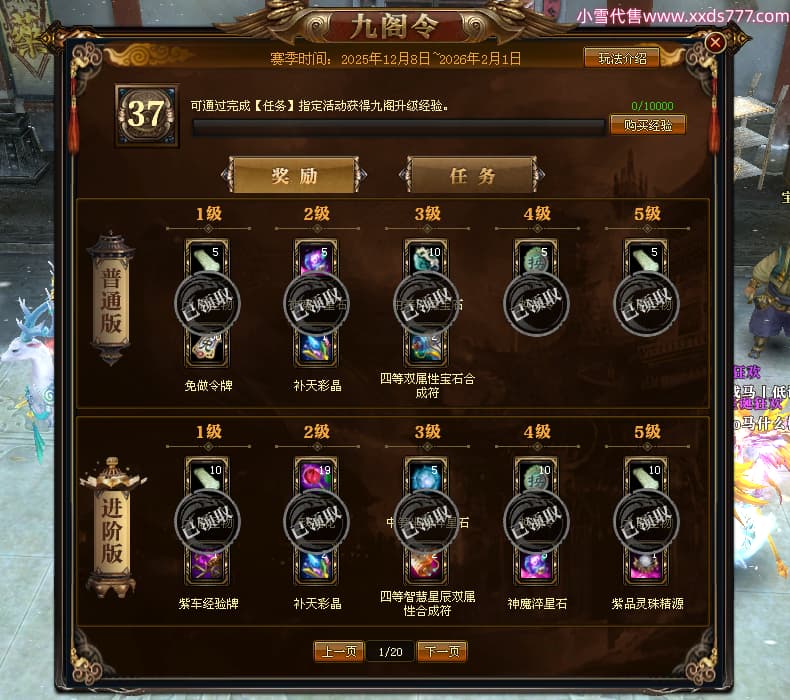Viewport: 790px width, 700px height.
Task: Select level 5 普通版 reward icon
Action: [646, 259]
